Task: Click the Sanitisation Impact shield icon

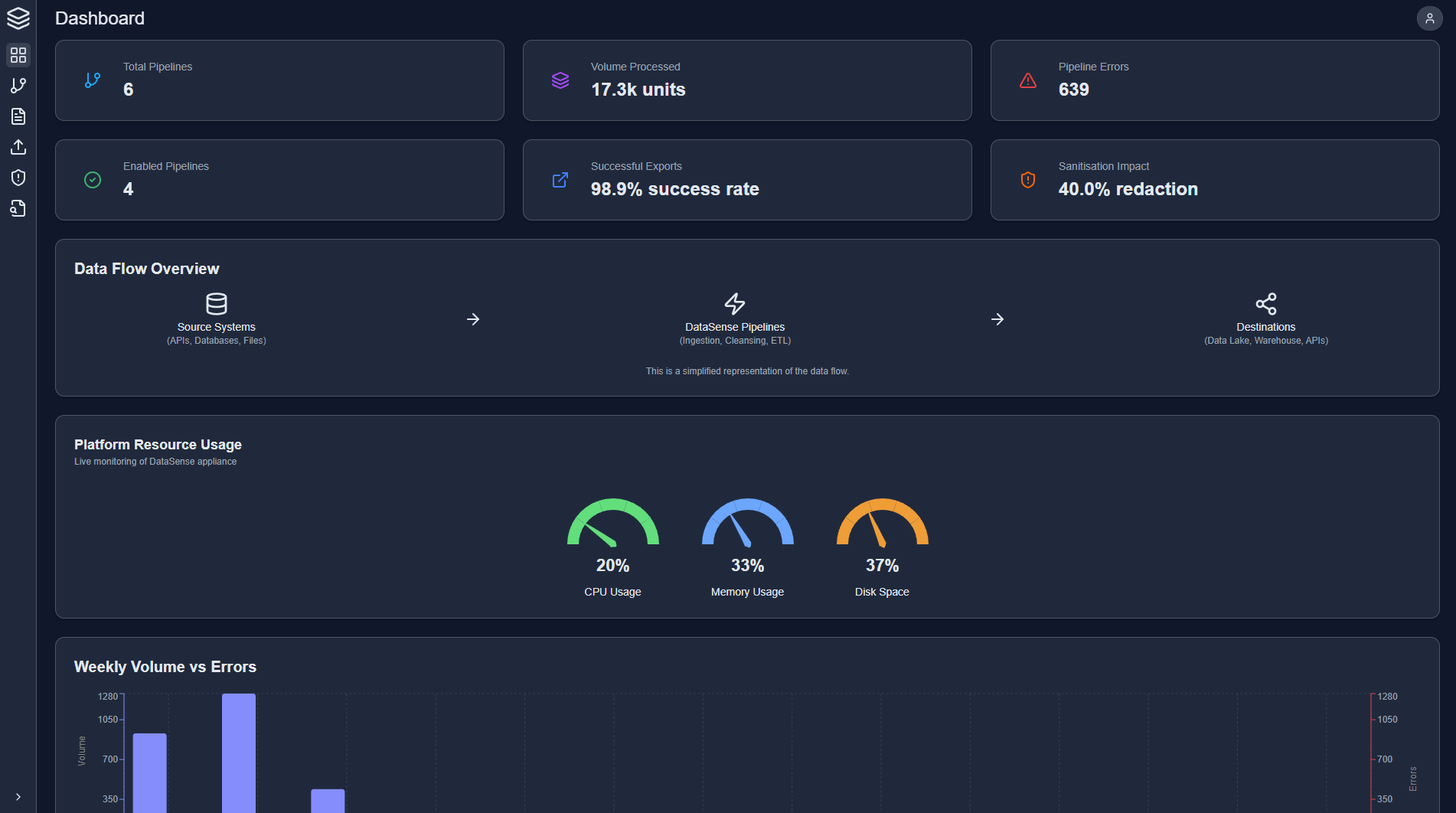Action: (x=1027, y=179)
